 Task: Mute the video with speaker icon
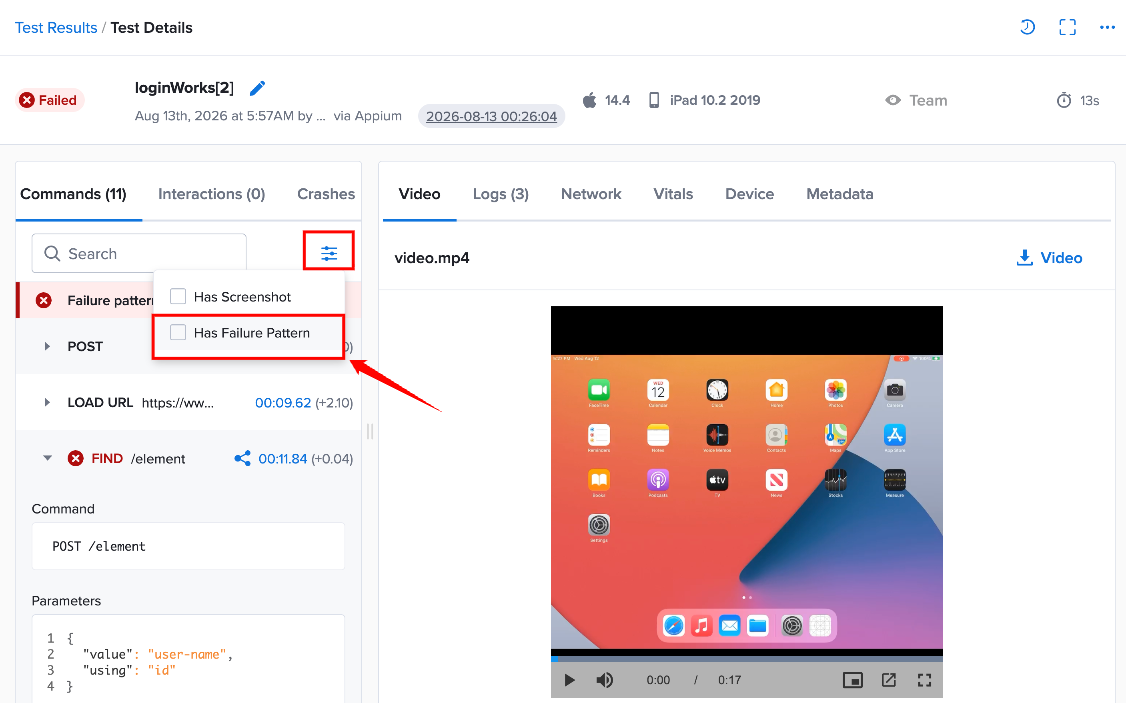pos(605,680)
